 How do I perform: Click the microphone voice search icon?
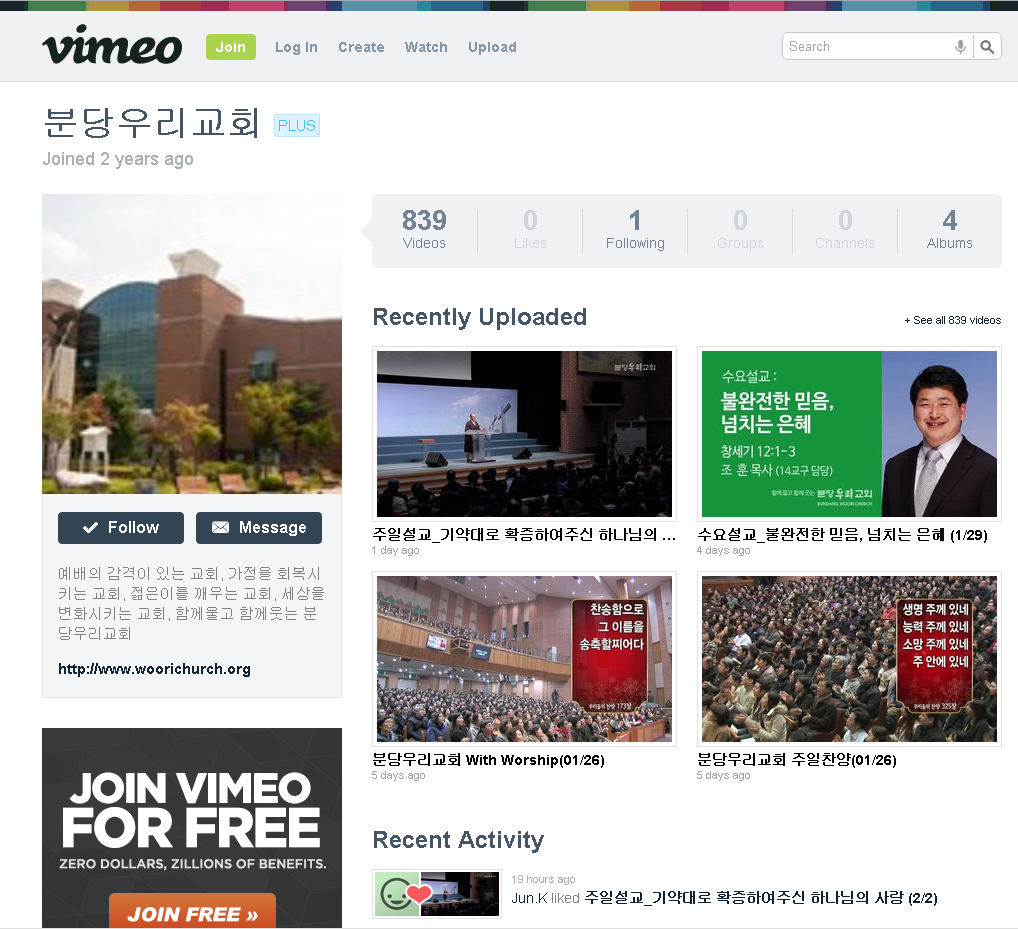[960, 47]
